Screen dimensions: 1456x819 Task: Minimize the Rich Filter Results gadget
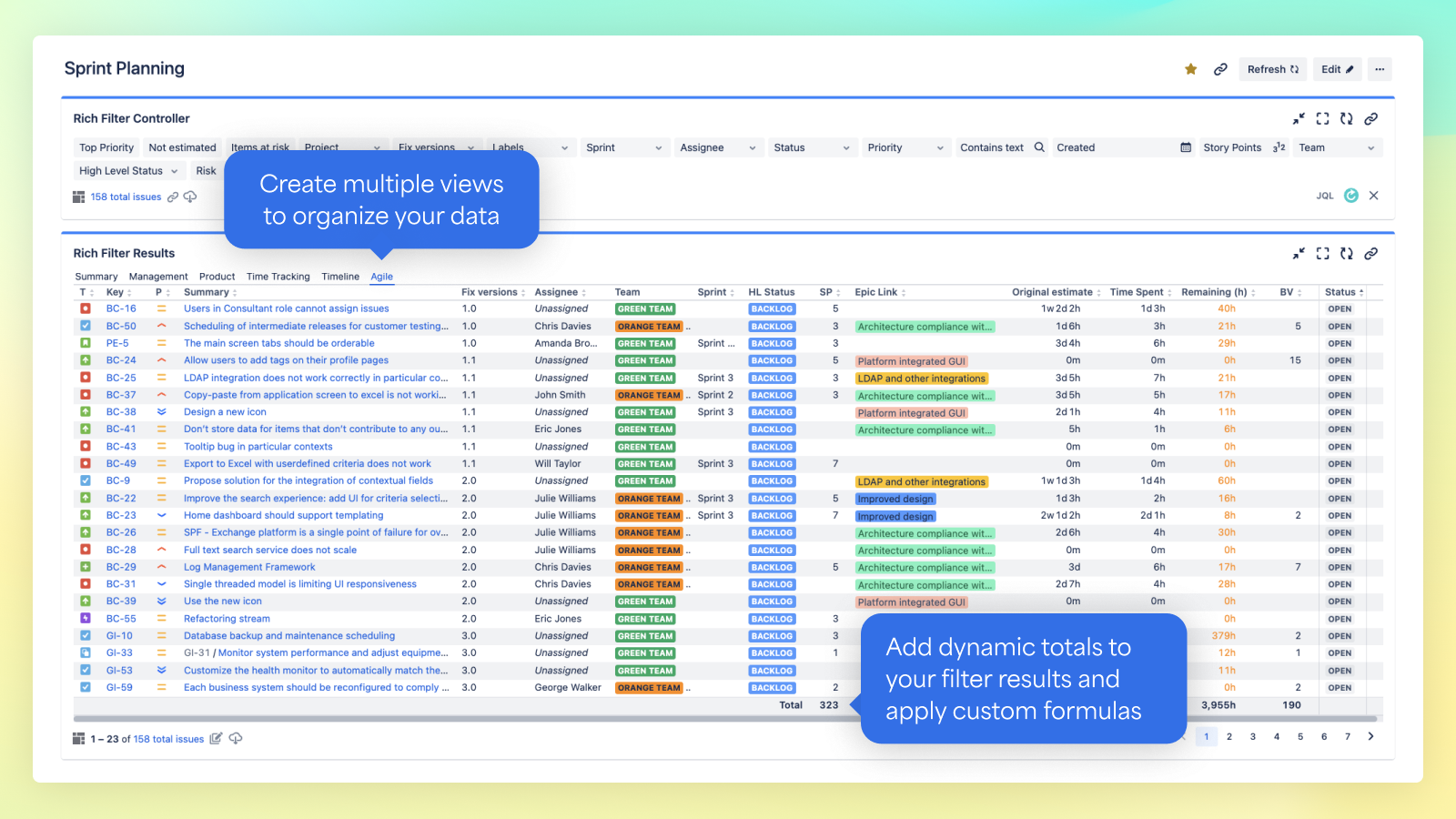(1299, 253)
